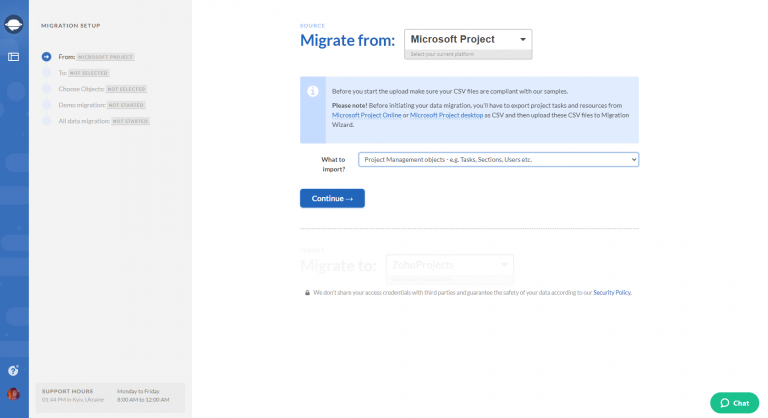Open the ZohoProjects target platform dropdown
Image resolution: width=768 pixels, height=418 pixels.
(x=450, y=265)
